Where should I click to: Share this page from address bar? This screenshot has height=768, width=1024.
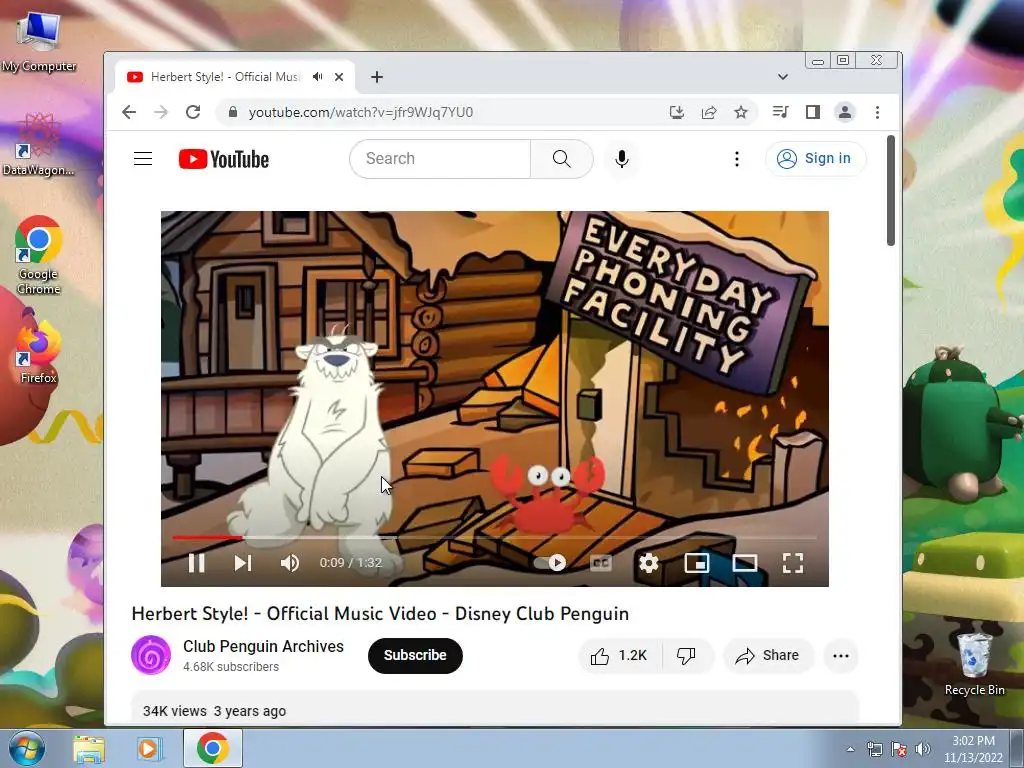point(709,112)
